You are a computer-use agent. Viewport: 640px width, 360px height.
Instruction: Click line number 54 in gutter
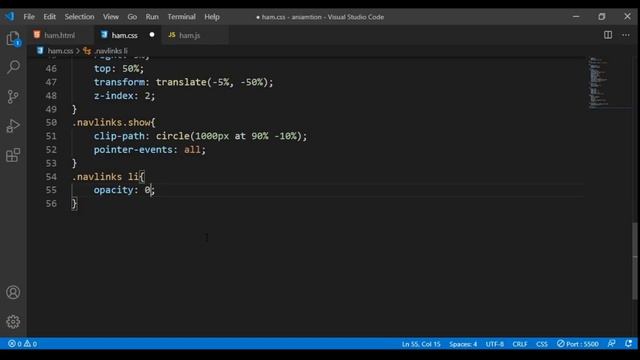[51, 177]
